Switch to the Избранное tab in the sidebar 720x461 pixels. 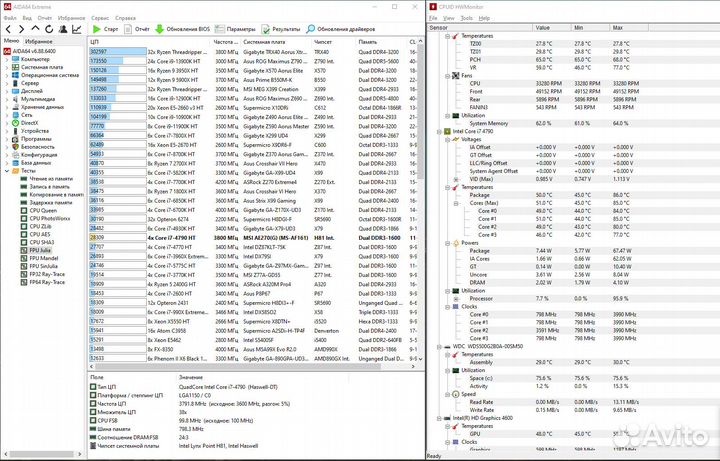point(38,41)
